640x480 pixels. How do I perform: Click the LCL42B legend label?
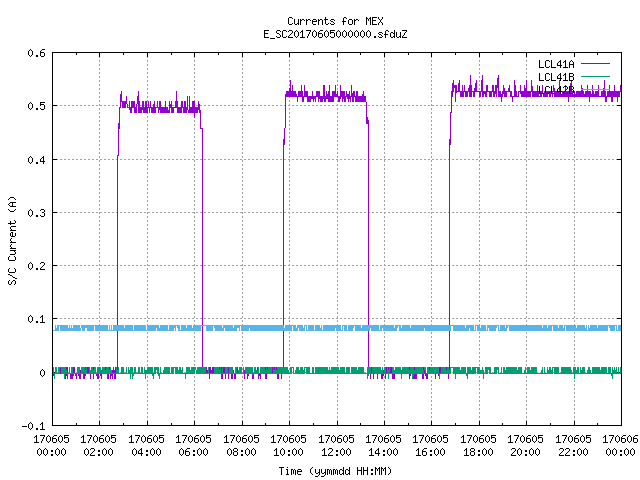click(x=556, y=90)
